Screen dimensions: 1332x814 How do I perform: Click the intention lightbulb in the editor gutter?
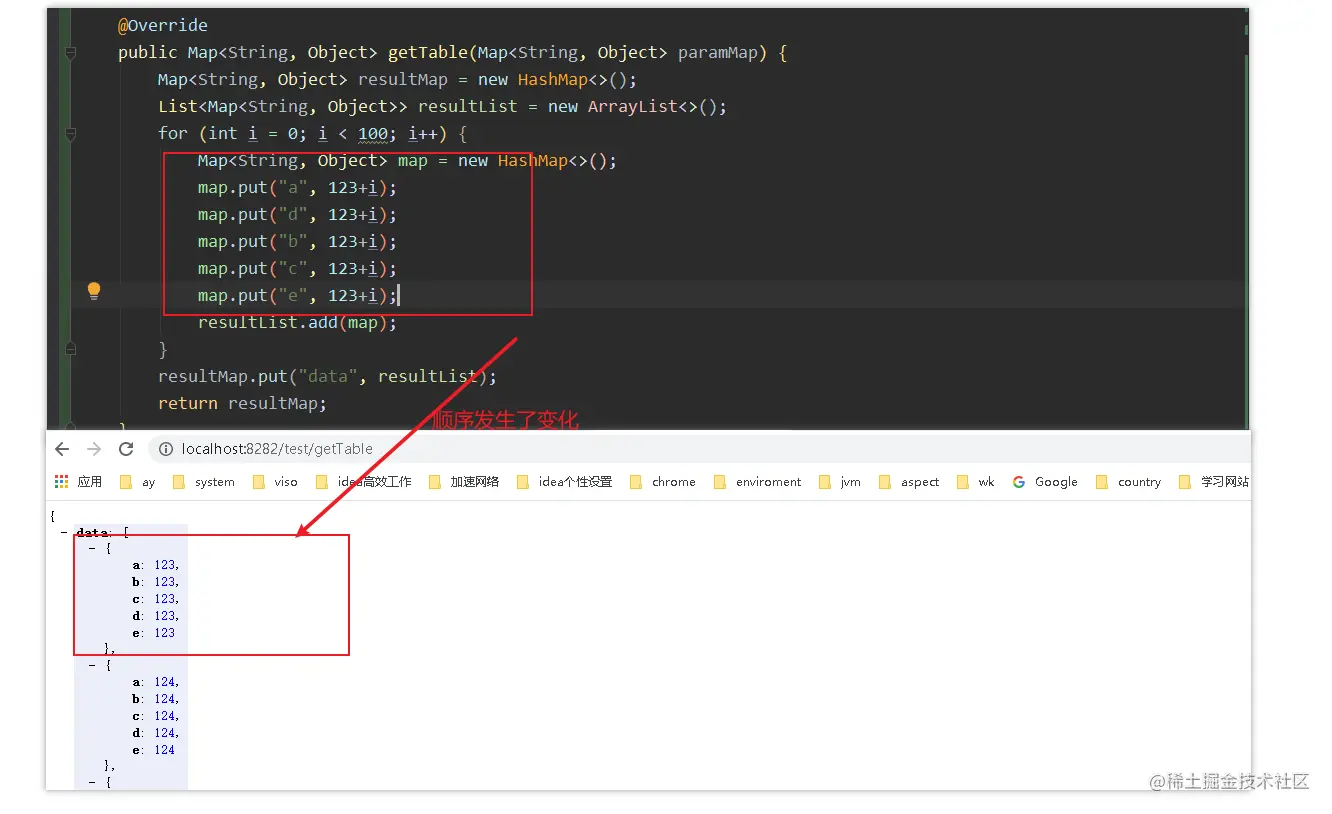click(94, 291)
